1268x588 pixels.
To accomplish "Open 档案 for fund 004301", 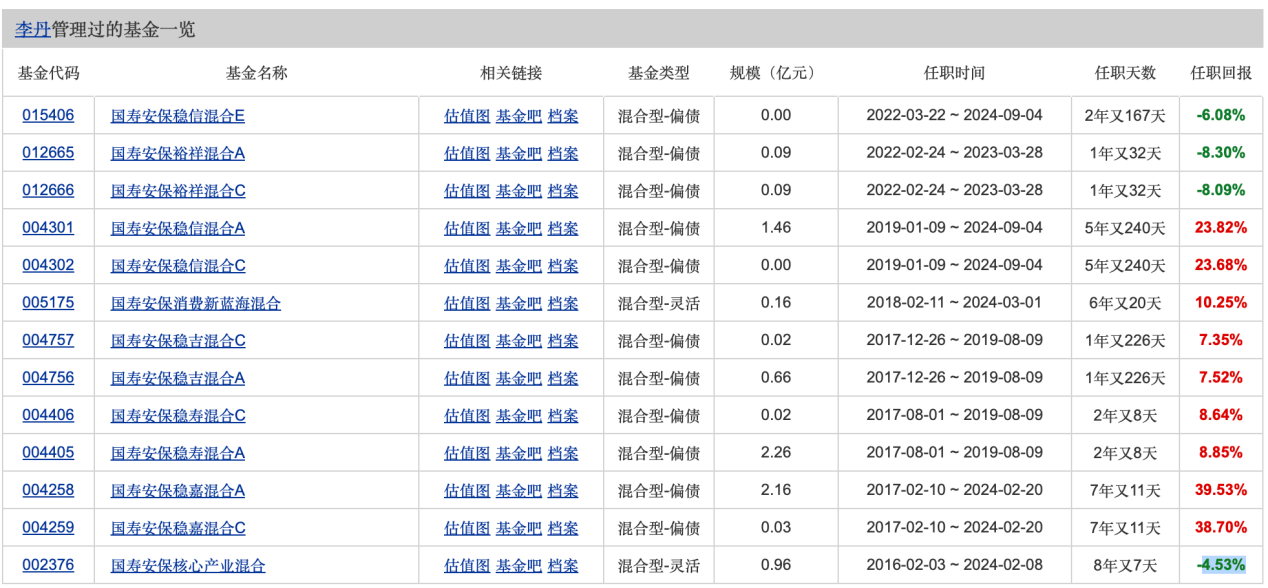I will (563, 228).
